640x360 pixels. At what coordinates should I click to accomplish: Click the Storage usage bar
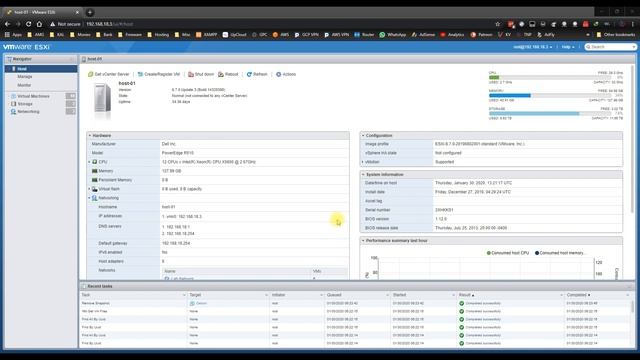tap(550, 113)
